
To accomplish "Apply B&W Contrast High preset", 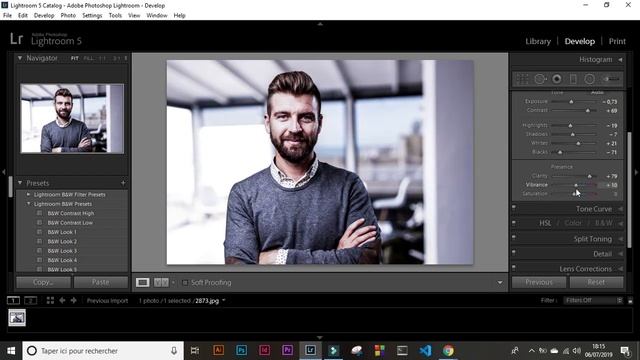I will pos(71,213).
